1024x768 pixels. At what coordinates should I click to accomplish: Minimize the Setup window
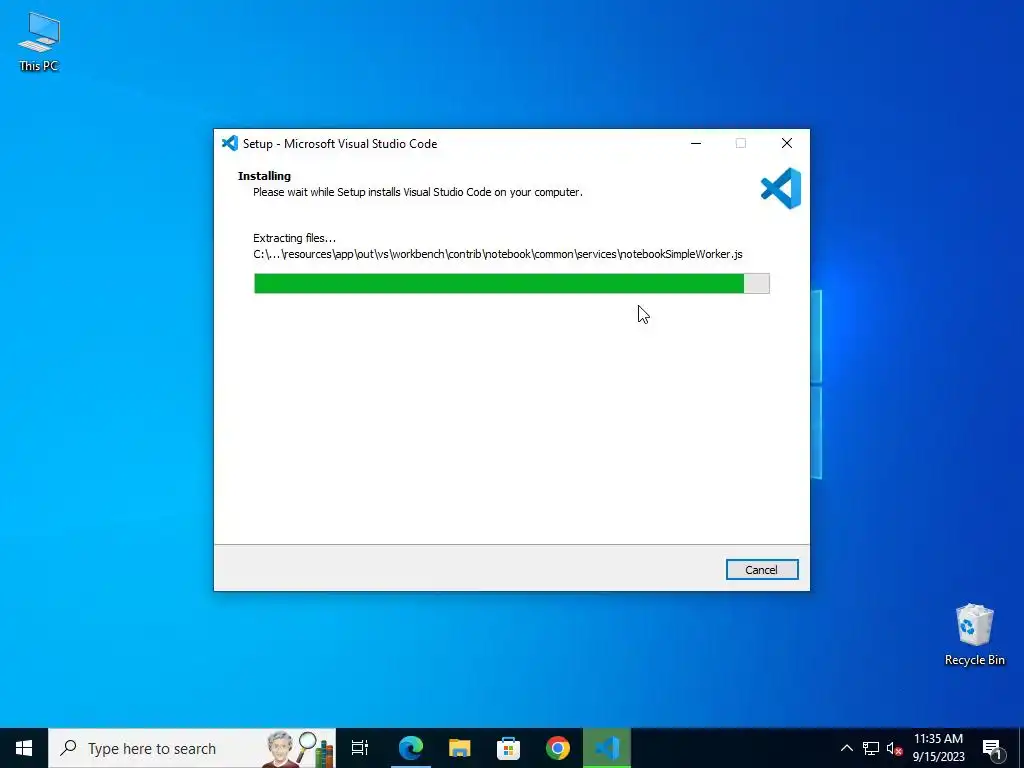click(696, 143)
